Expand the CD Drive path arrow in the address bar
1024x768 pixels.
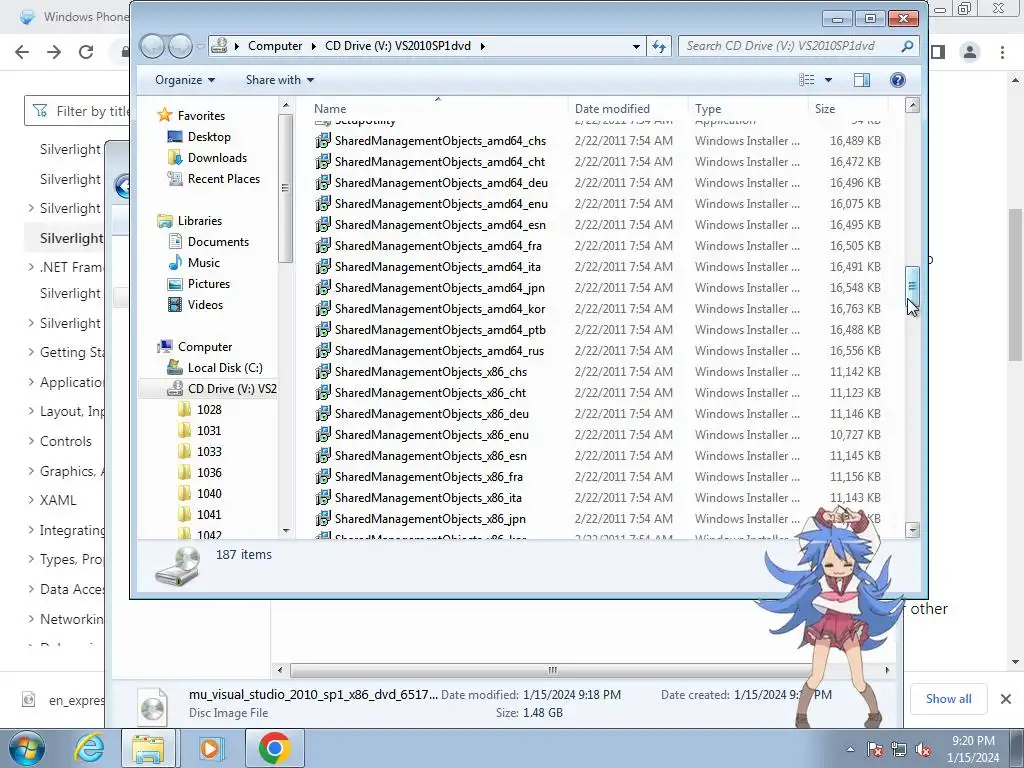point(483,46)
